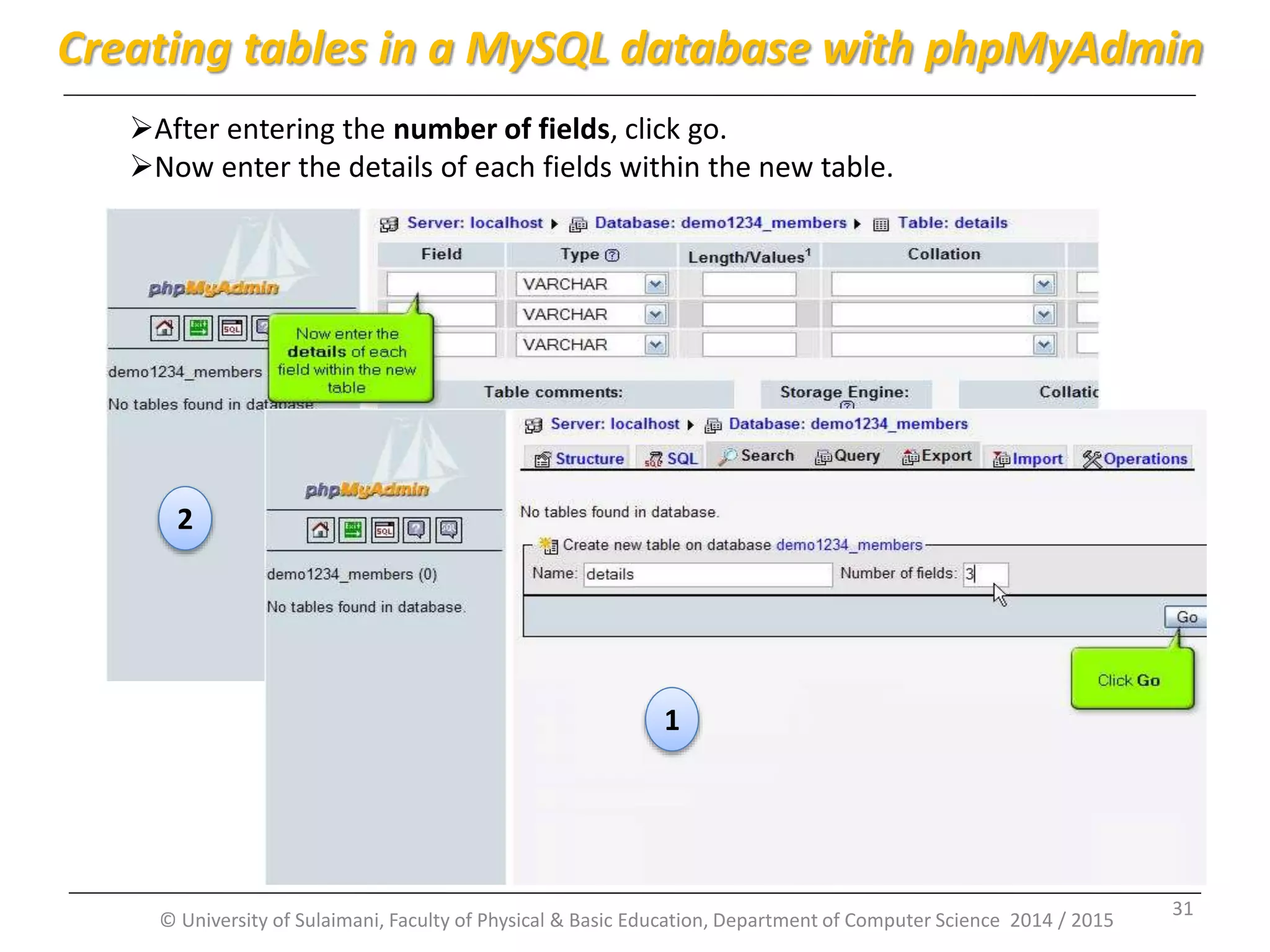Focus the Number of fields input
This screenshot has height=952, width=1270.
tap(985, 575)
